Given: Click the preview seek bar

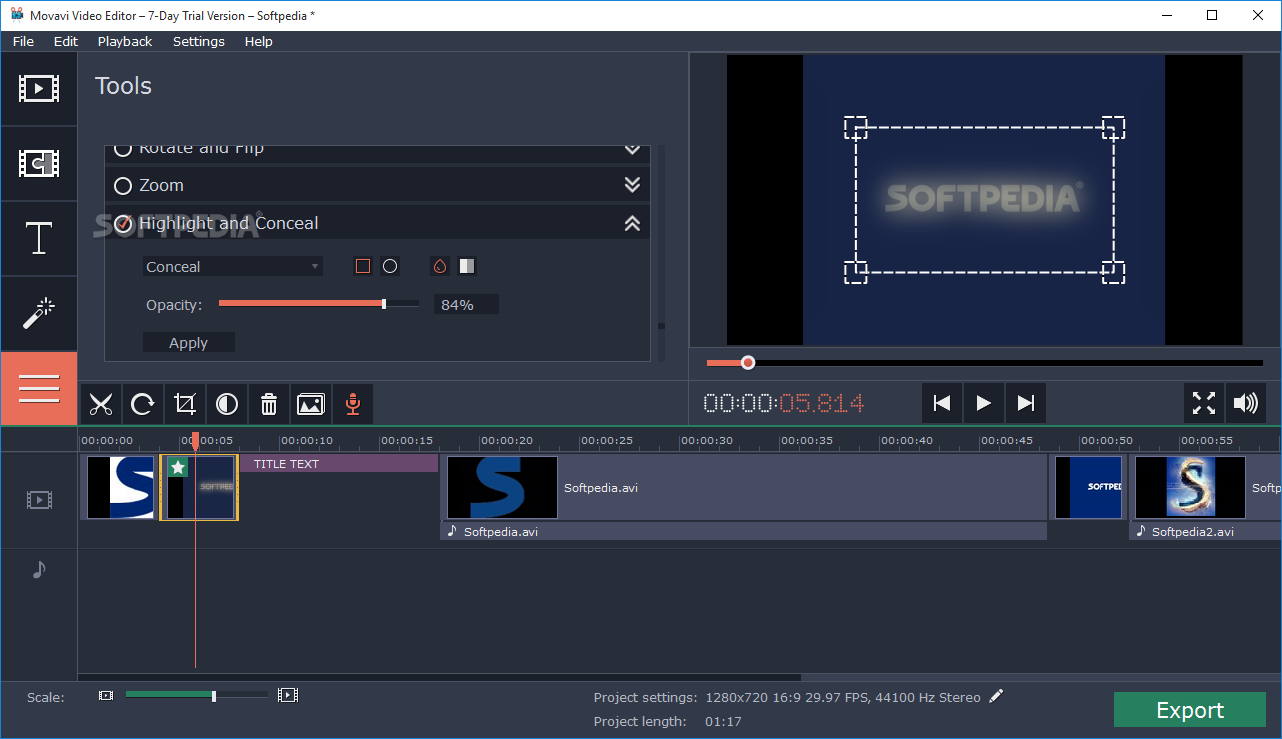Looking at the screenshot, I should coord(985,363).
